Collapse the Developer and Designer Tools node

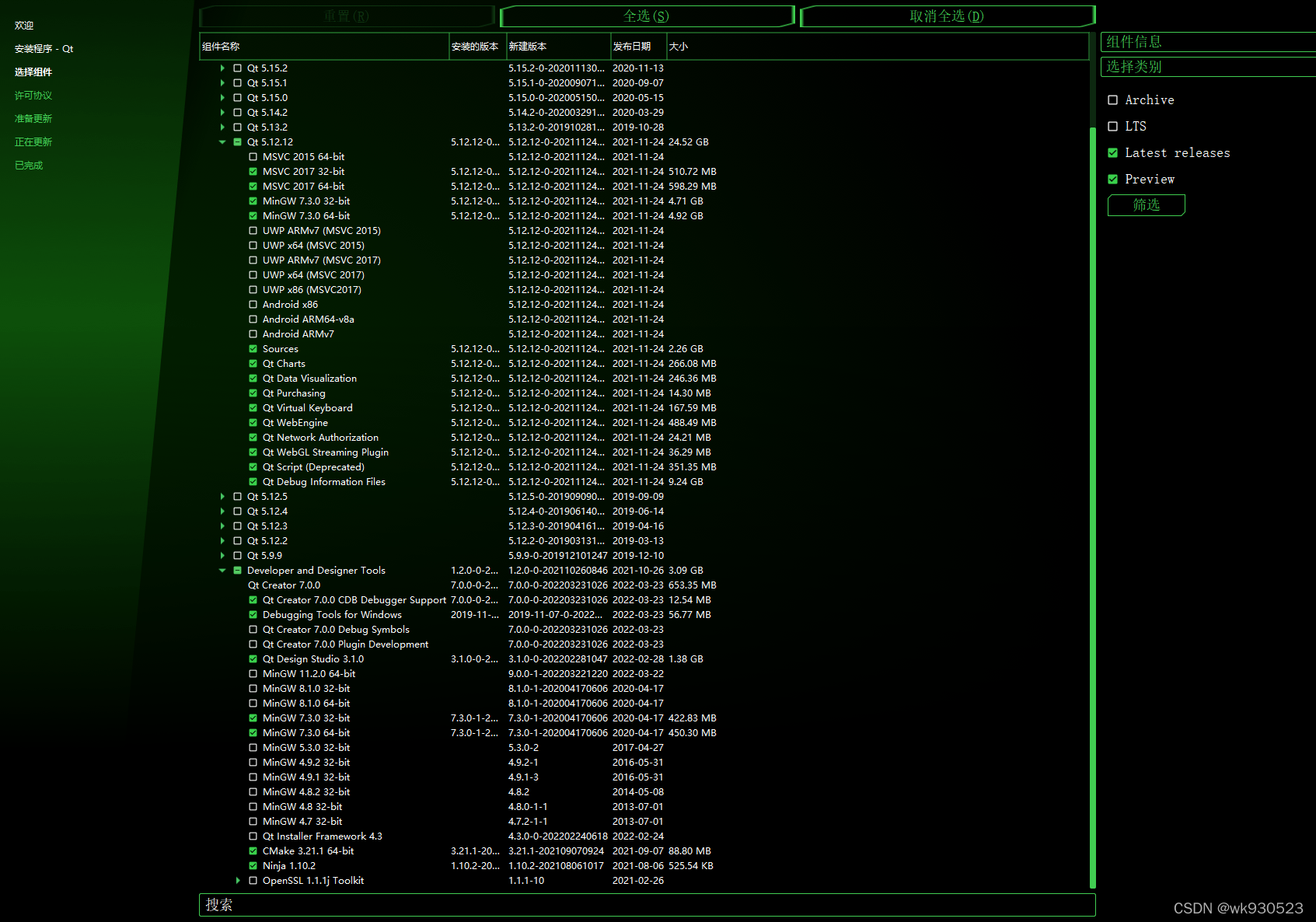tap(222, 571)
